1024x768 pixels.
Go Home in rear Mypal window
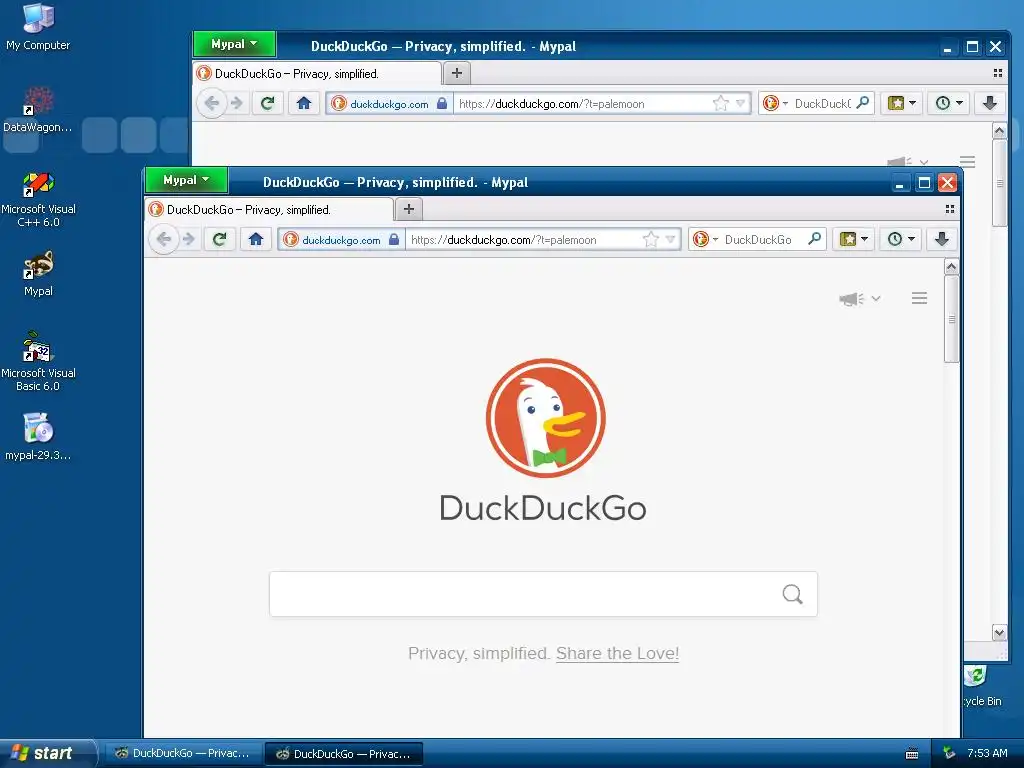tap(304, 103)
